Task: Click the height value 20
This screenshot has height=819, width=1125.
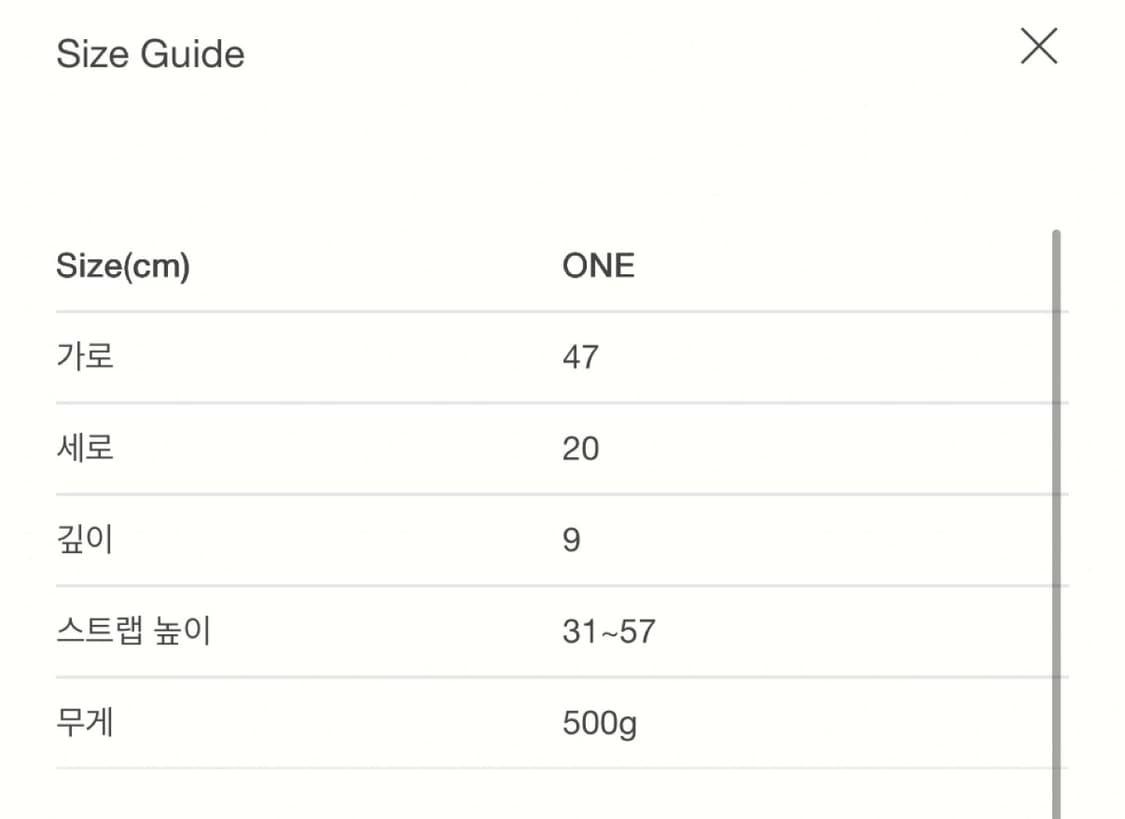Action: click(x=580, y=449)
